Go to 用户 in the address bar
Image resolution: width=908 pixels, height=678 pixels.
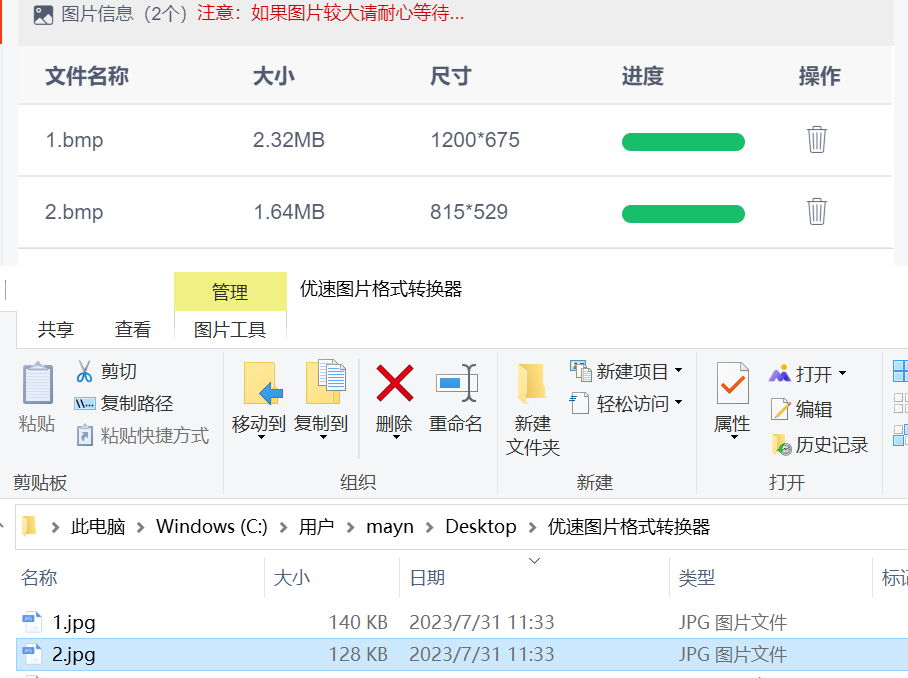(x=316, y=526)
